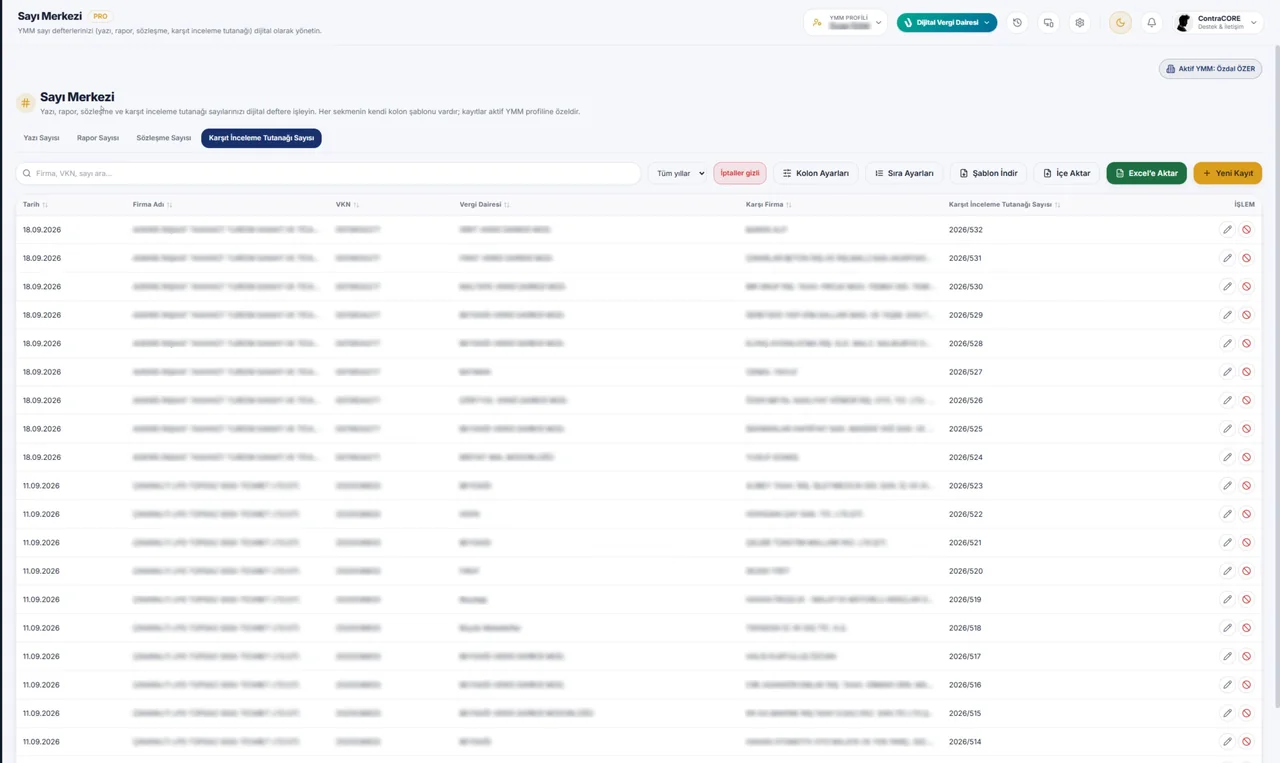Screen dimensions: 1280x763
Task: Cancel record 2026/532 with red icon
Action: pos(1246,230)
